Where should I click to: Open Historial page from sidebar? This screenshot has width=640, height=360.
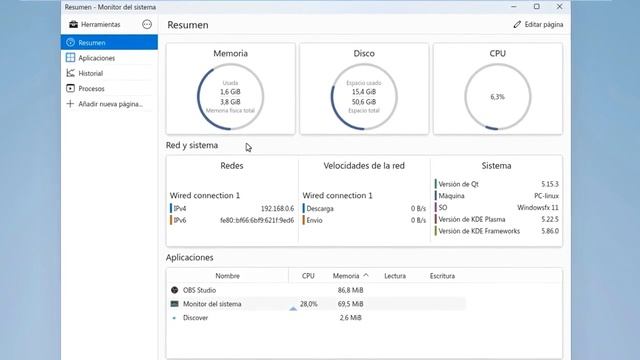[109, 73]
